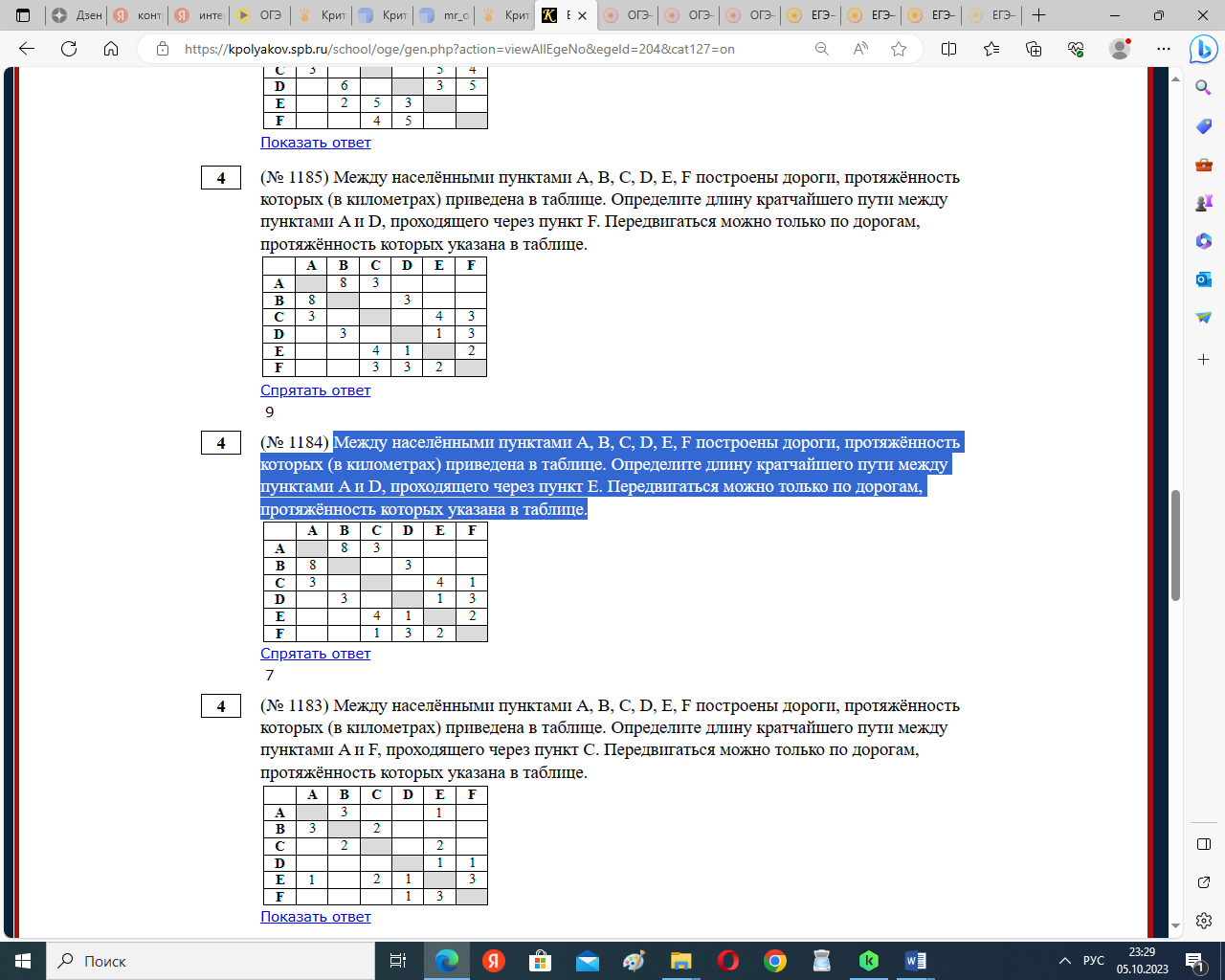Open Bing Copilot sidebar button
Viewport: 1225px width, 980px height.
(x=1203, y=49)
